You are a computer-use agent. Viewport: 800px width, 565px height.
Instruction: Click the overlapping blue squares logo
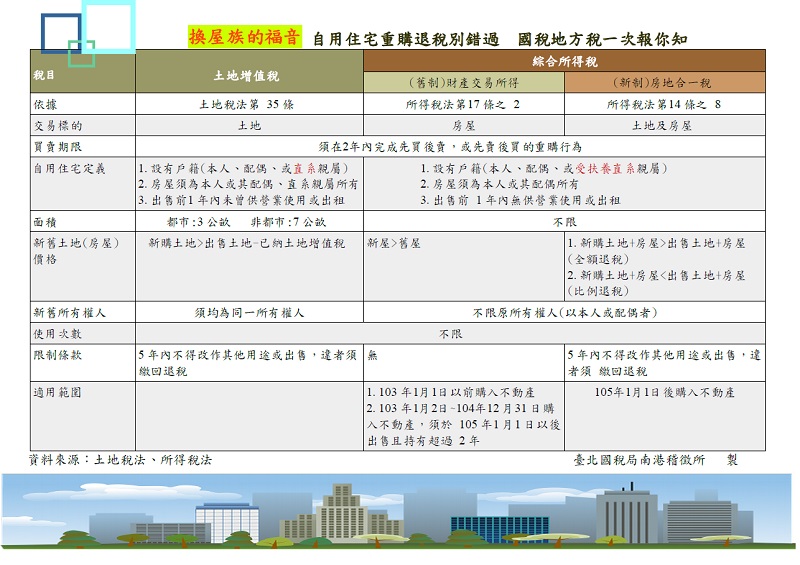pyautogui.click(x=88, y=32)
